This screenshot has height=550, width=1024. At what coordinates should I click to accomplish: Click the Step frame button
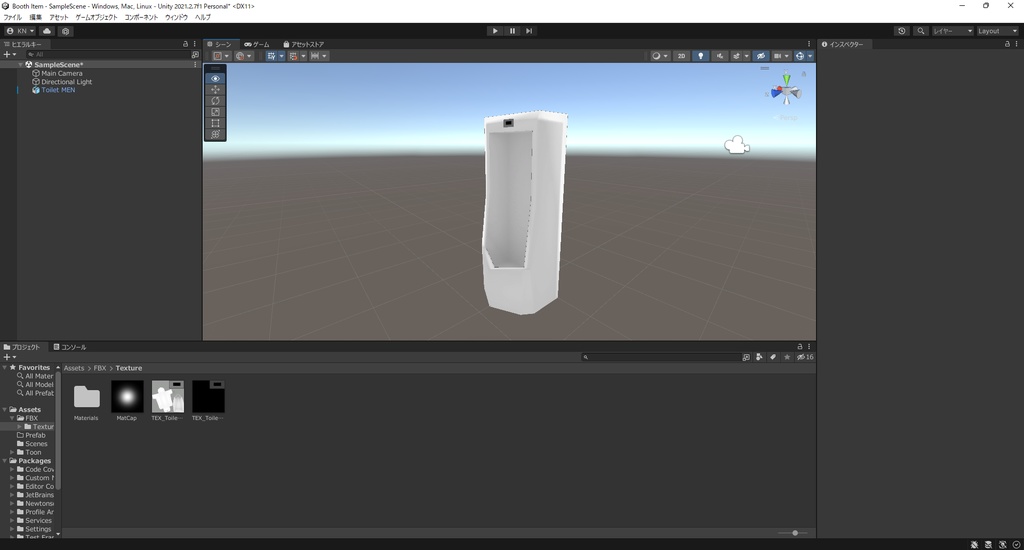(529, 31)
